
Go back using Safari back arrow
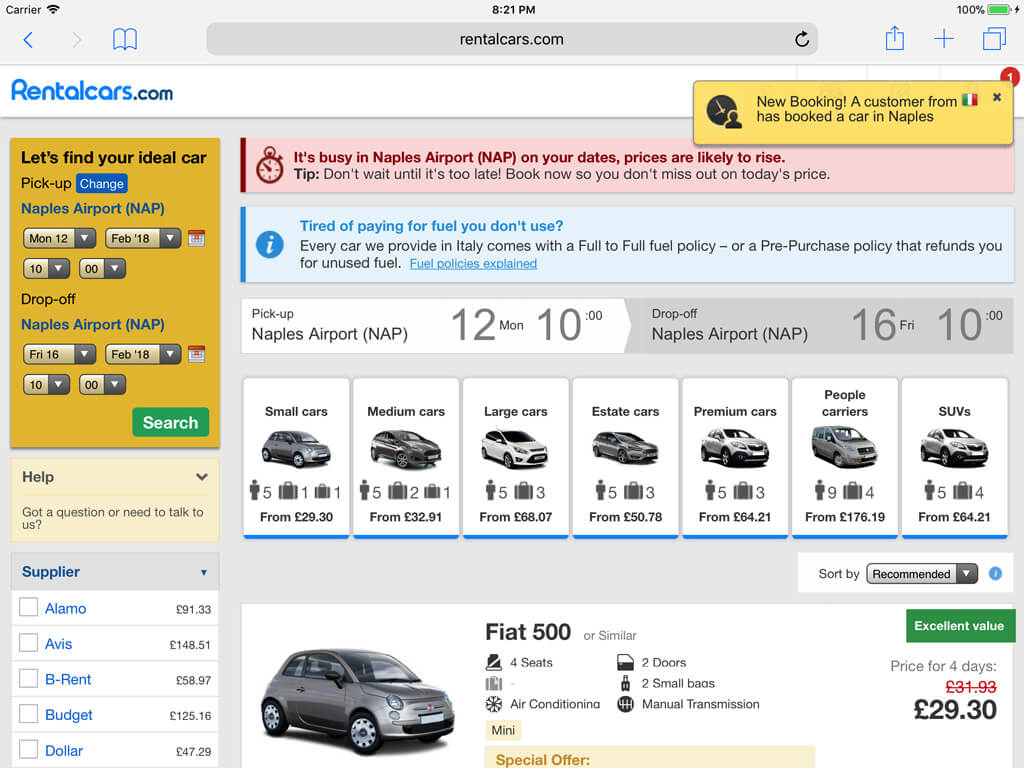pyautogui.click(x=28, y=40)
